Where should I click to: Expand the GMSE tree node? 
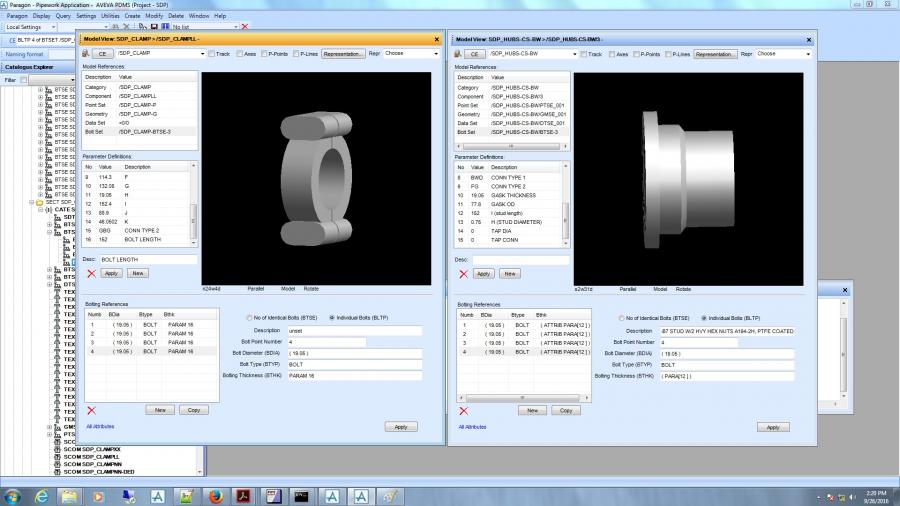point(49,427)
